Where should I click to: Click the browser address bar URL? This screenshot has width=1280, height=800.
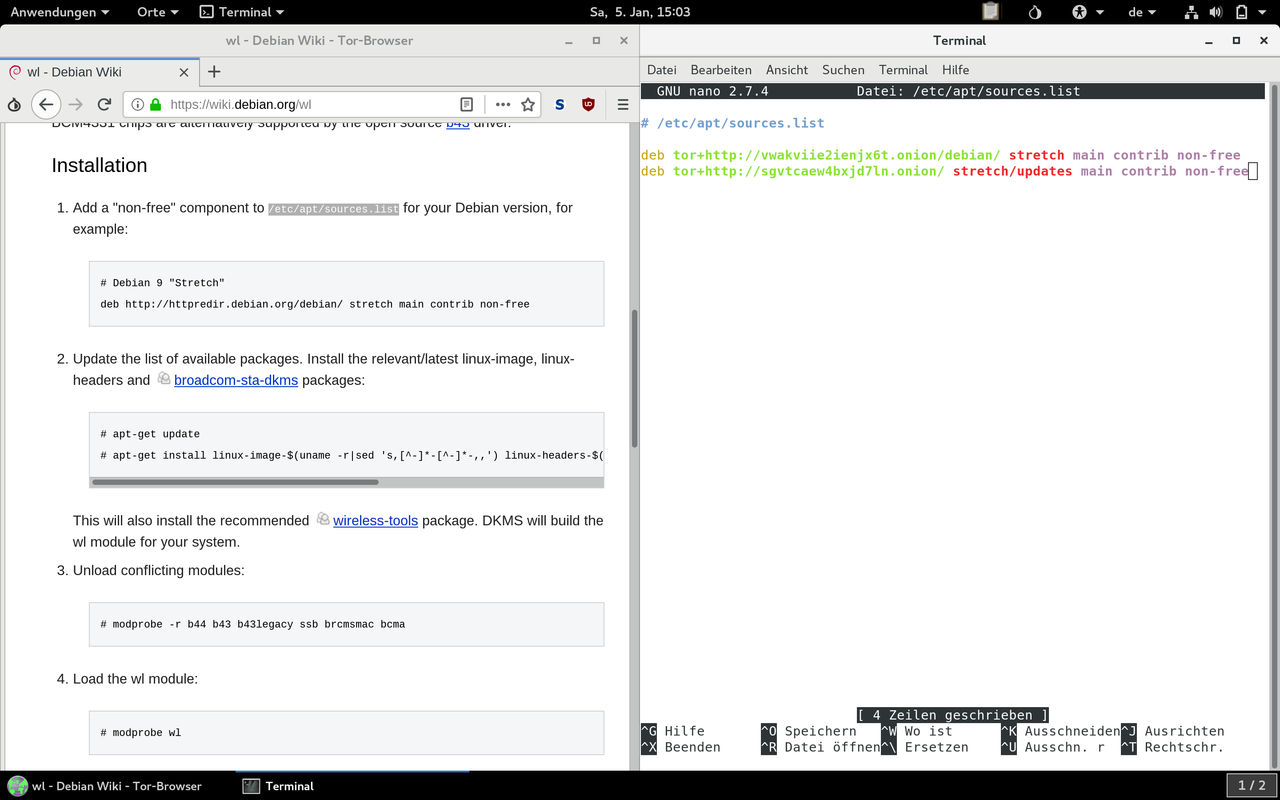pyautogui.click(x=241, y=104)
